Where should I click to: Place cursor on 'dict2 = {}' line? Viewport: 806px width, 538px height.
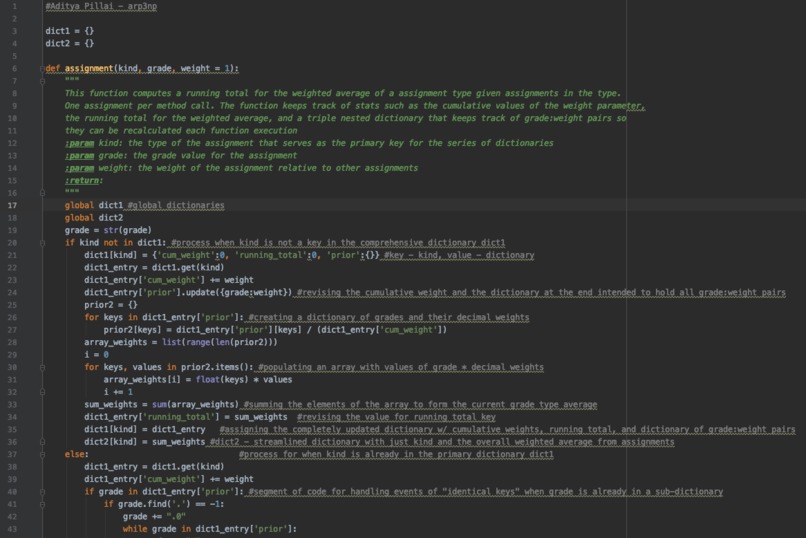pyautogui.click(x=69, y=43)
